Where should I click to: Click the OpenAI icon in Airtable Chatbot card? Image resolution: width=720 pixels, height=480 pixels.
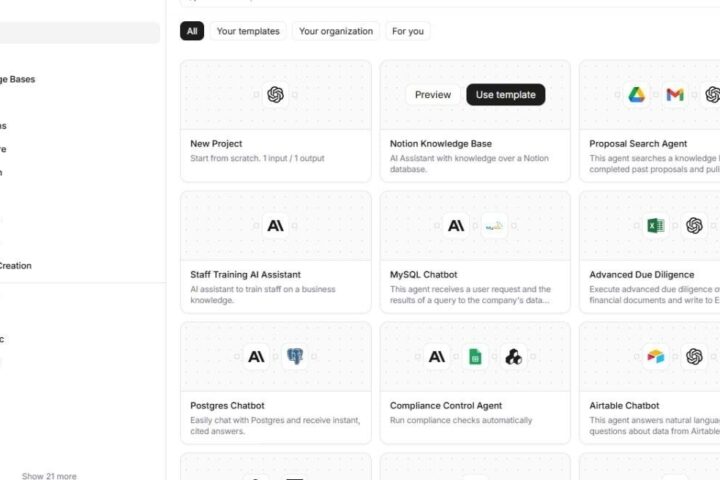pyautogui.click(x=694, y=356)
